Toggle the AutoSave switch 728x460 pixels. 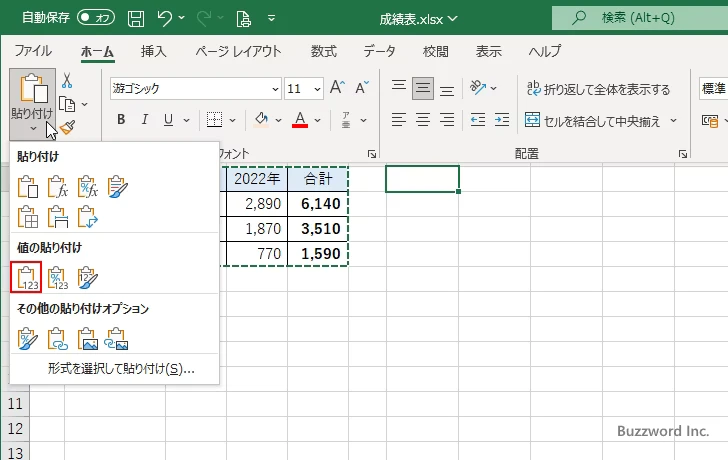tap(96, 18)
